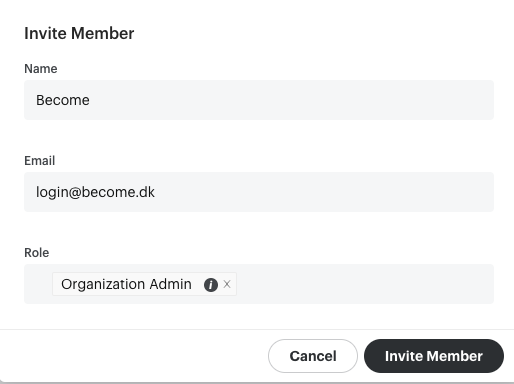Click the Invite Member submit button

tap(434, 356)
